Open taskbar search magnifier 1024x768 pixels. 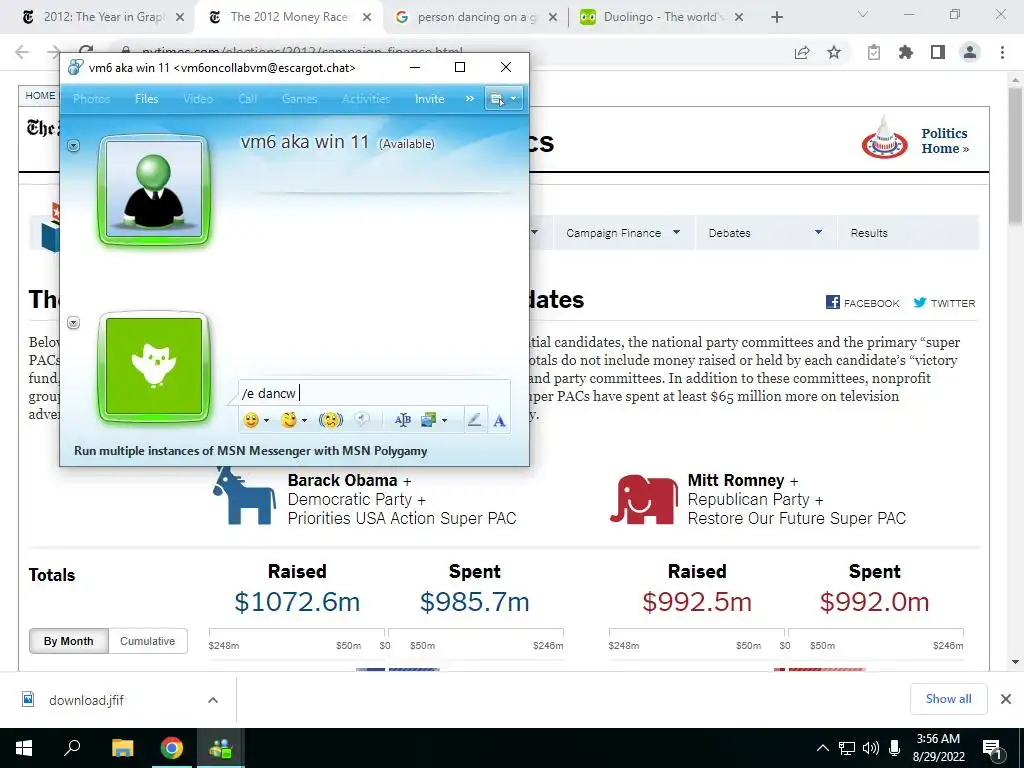(x=72, y=748)
